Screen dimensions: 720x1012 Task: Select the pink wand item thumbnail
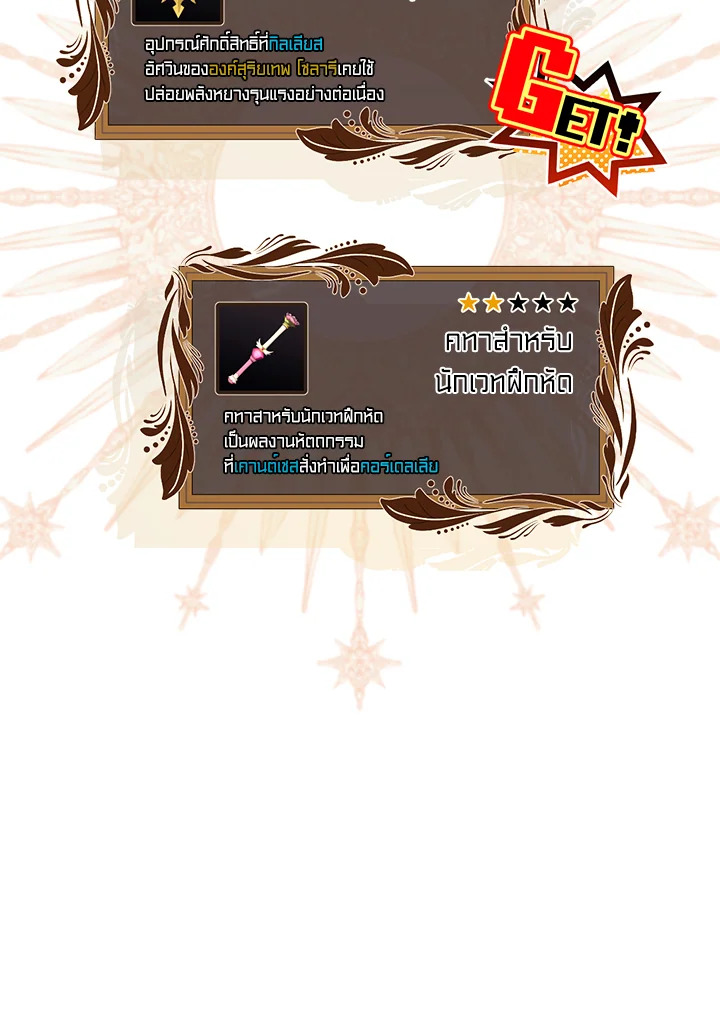[261, 348]
